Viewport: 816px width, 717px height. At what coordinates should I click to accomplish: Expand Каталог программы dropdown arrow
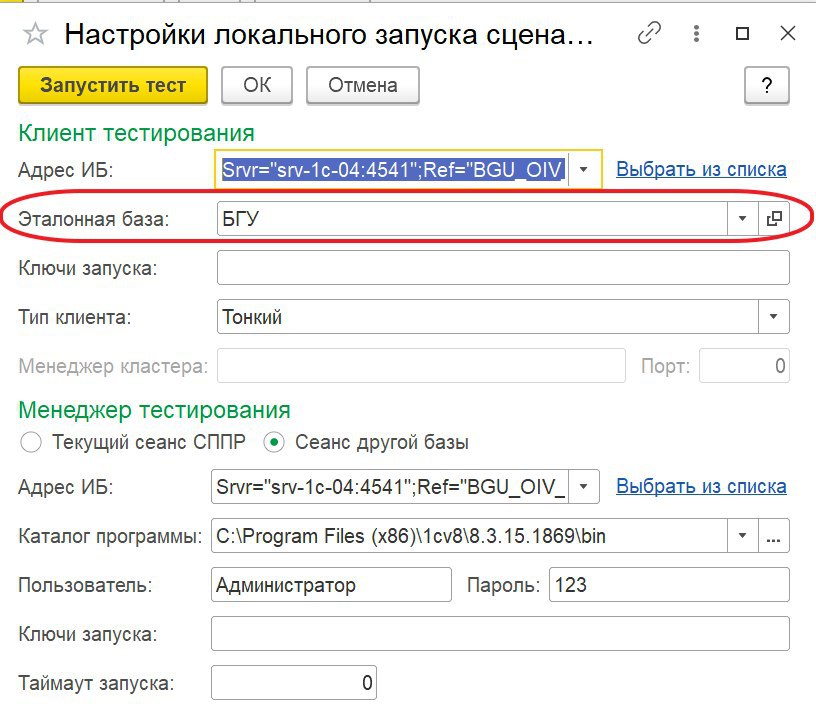click(743, 535)
